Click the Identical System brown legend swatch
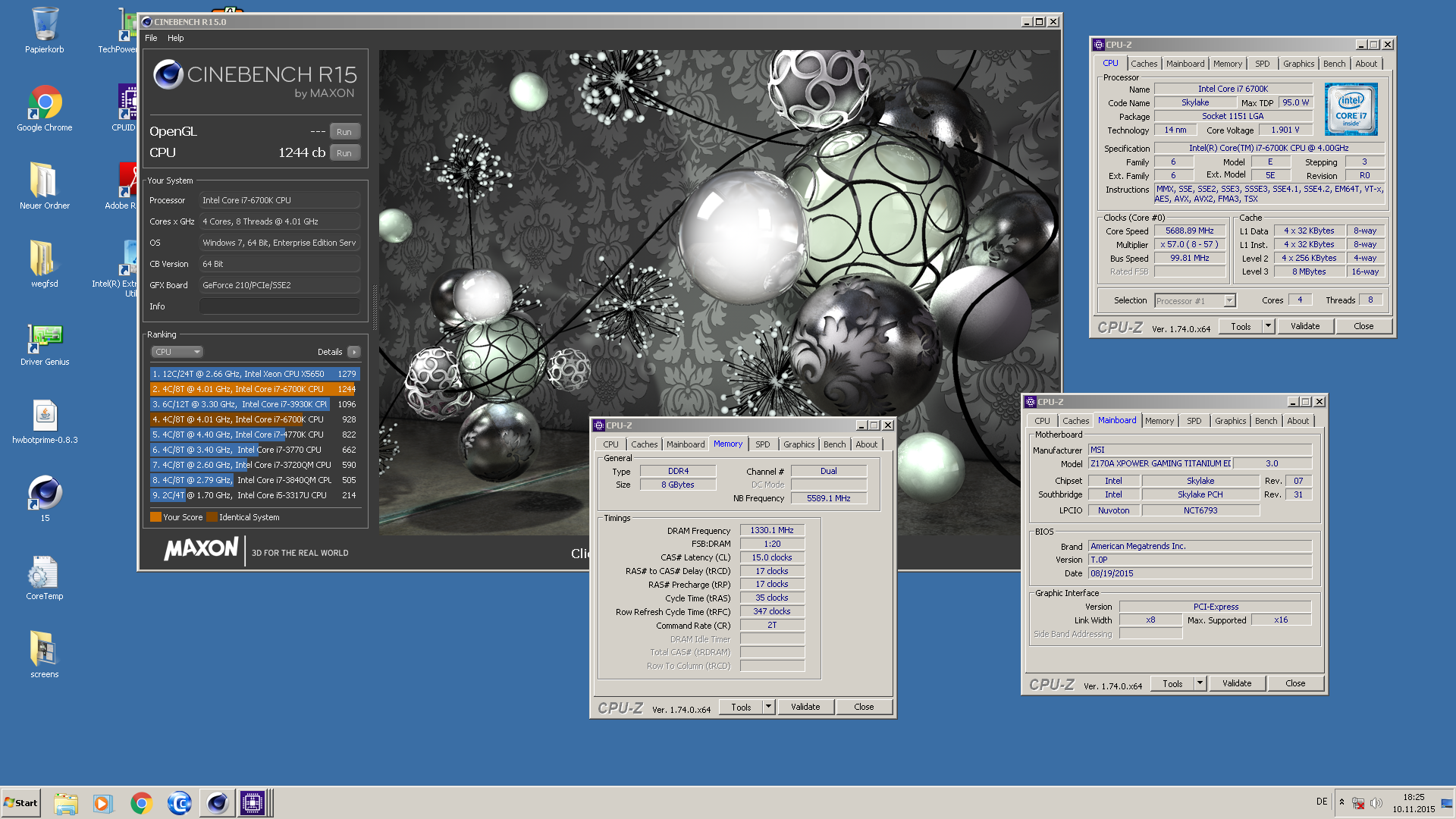 coord(212,517)
